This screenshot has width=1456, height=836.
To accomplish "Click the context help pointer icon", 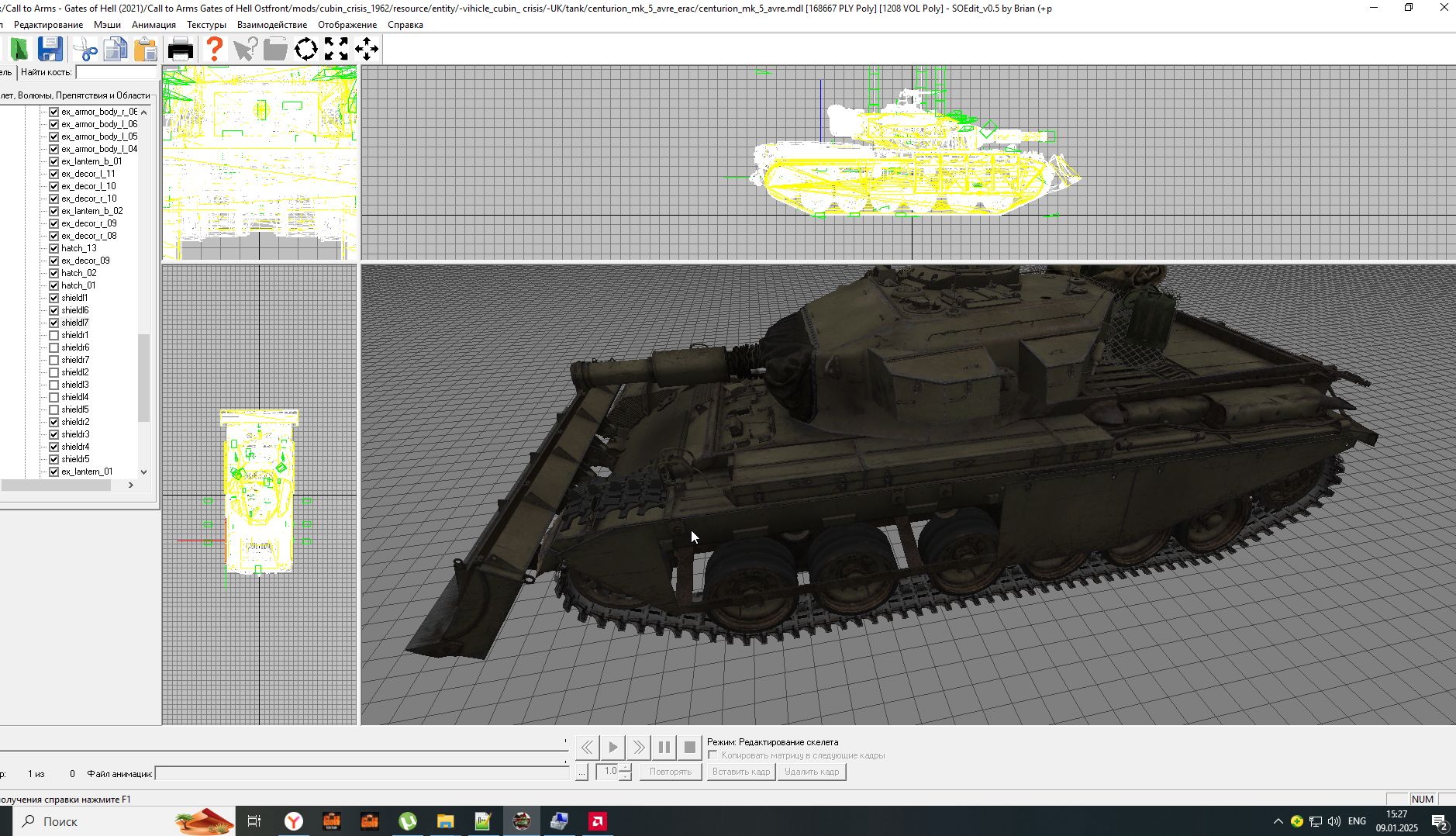I will tap(245, 50).
